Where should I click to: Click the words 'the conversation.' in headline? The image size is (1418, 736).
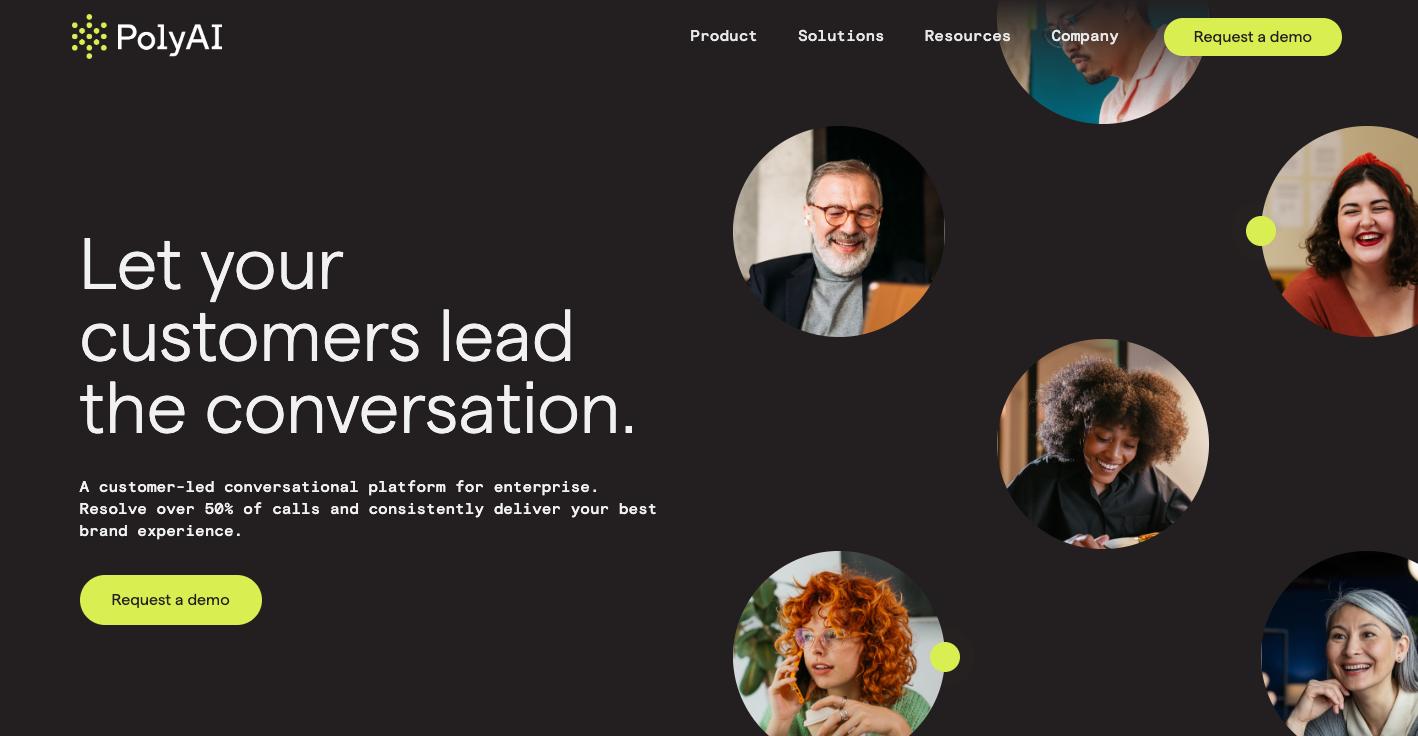pos(357,410)
